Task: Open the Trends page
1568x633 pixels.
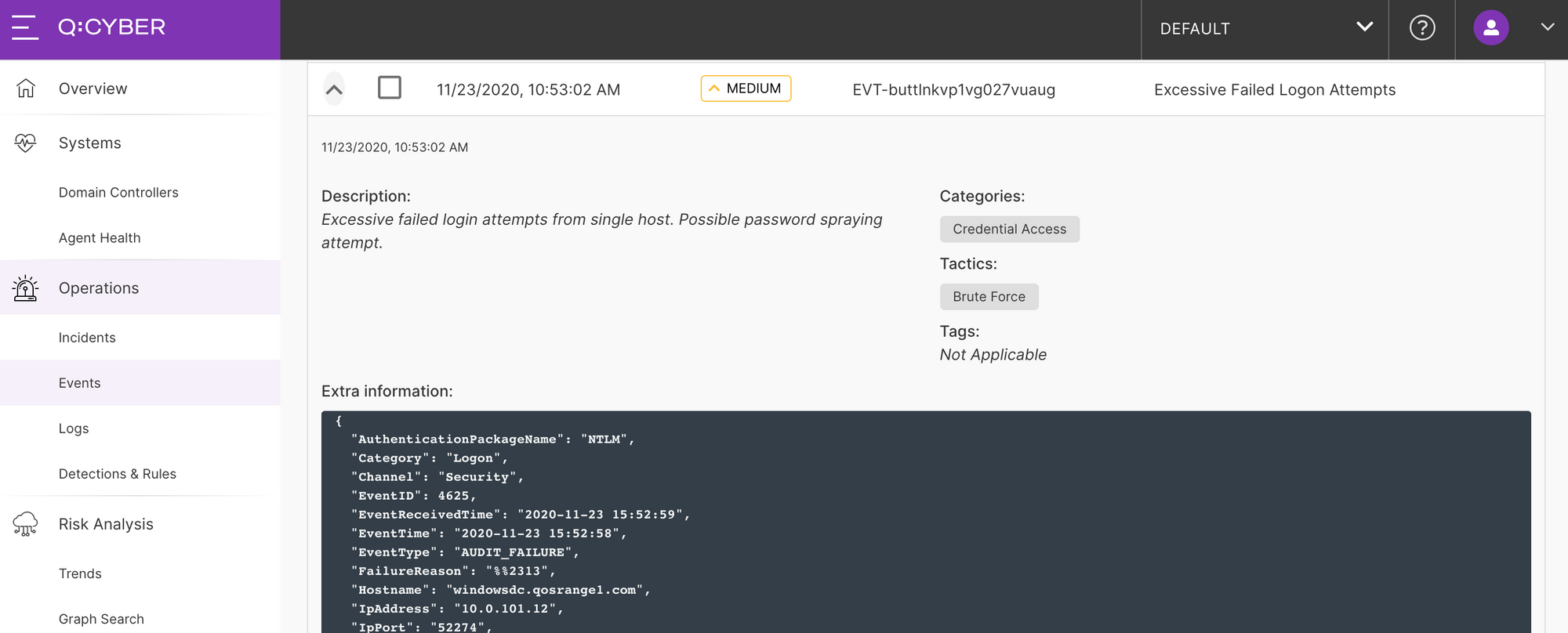Action: pos(80,573)
